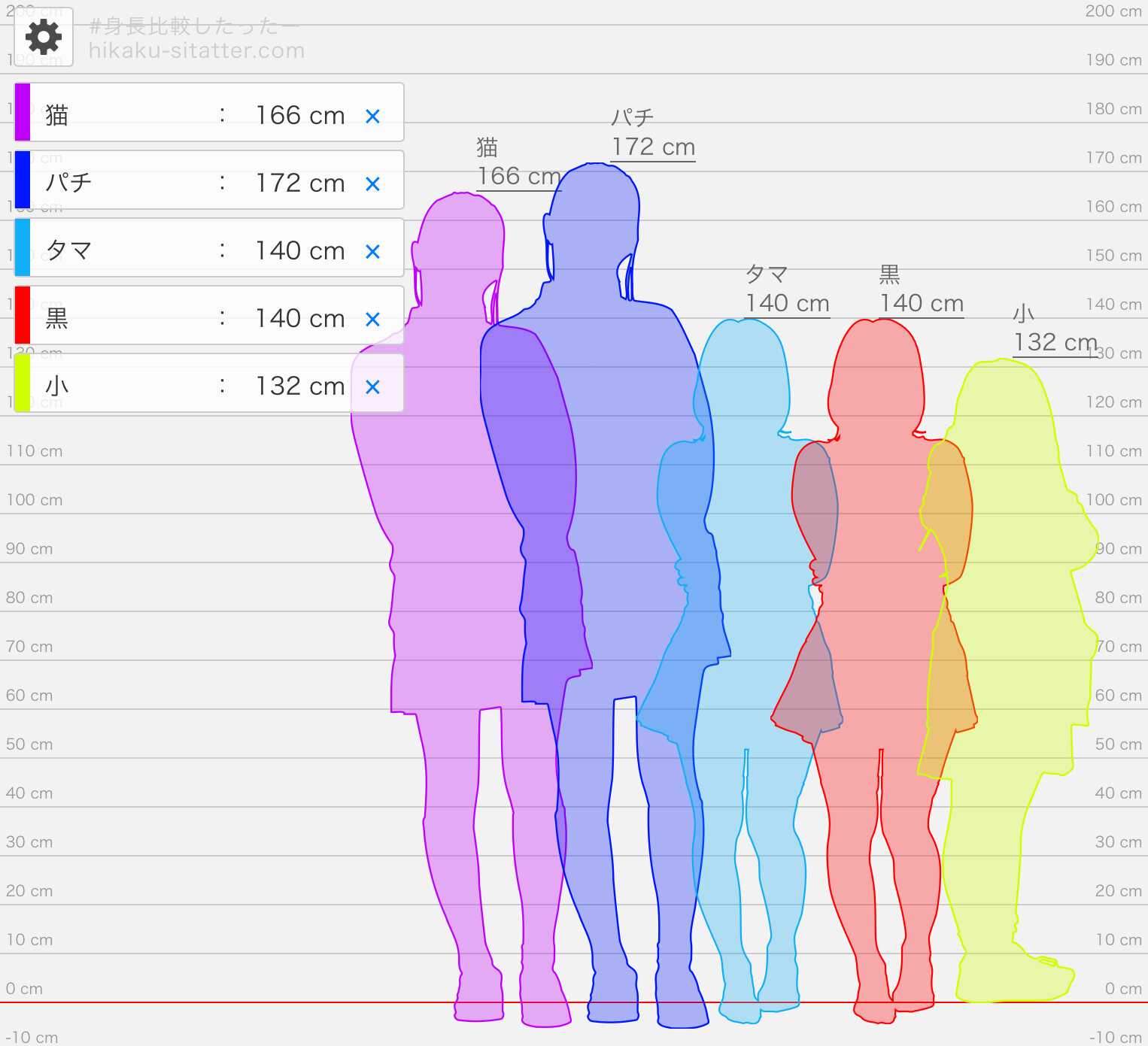The height and width of the screenshot is (1046, 1148).
Task: Open the red color swatch for 黒
Action: 23,315
